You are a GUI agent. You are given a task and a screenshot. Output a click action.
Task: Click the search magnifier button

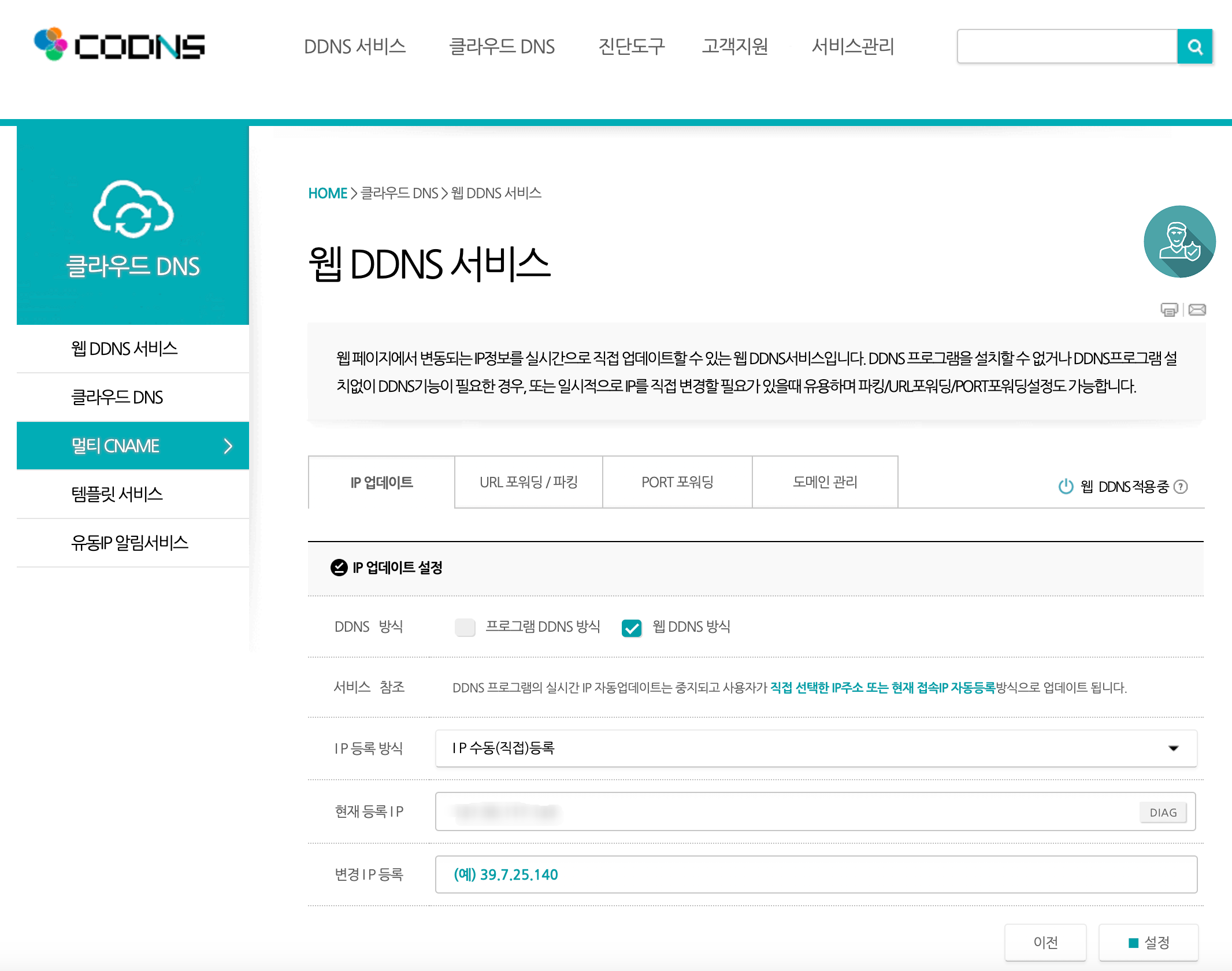coord(1194,47)
